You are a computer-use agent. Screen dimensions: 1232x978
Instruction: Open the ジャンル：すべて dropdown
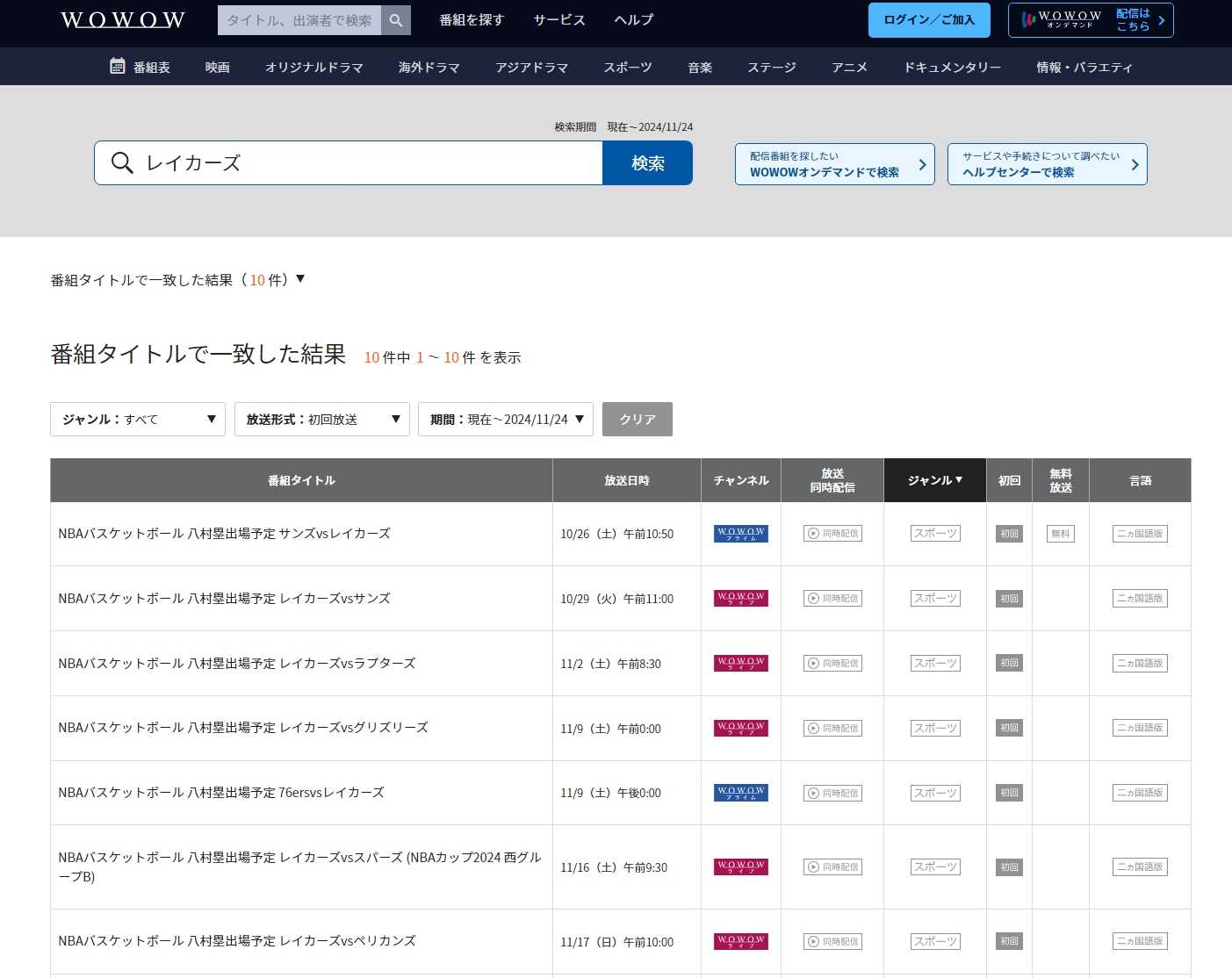pyautogui.click(x=138, y=420)
